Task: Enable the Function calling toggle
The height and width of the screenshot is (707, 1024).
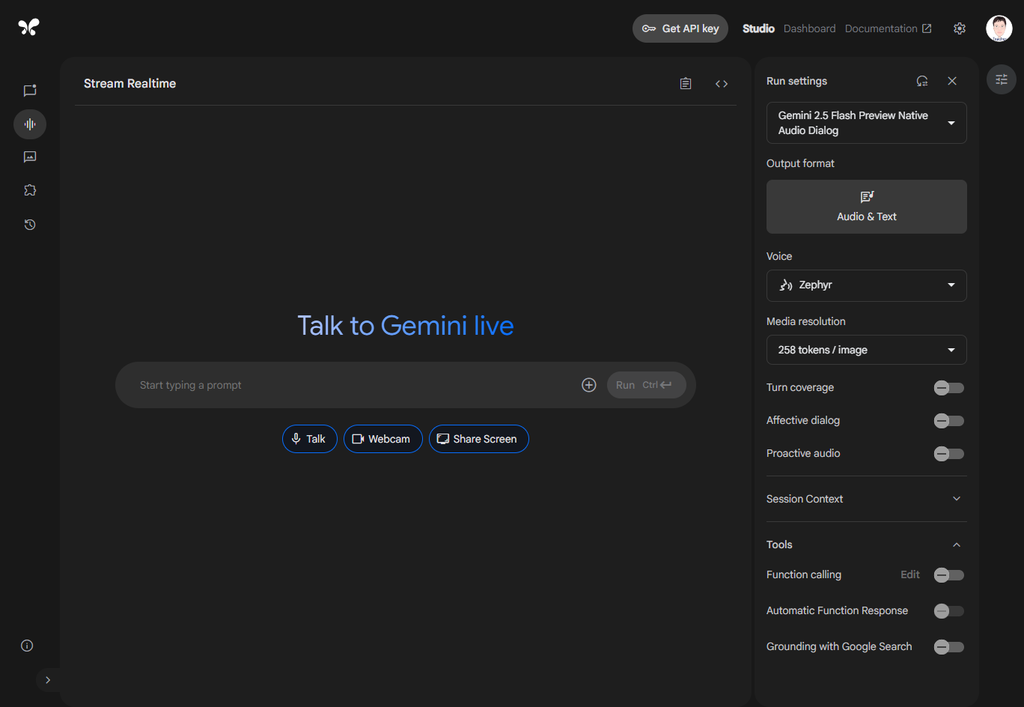Action: click(948, 575)
